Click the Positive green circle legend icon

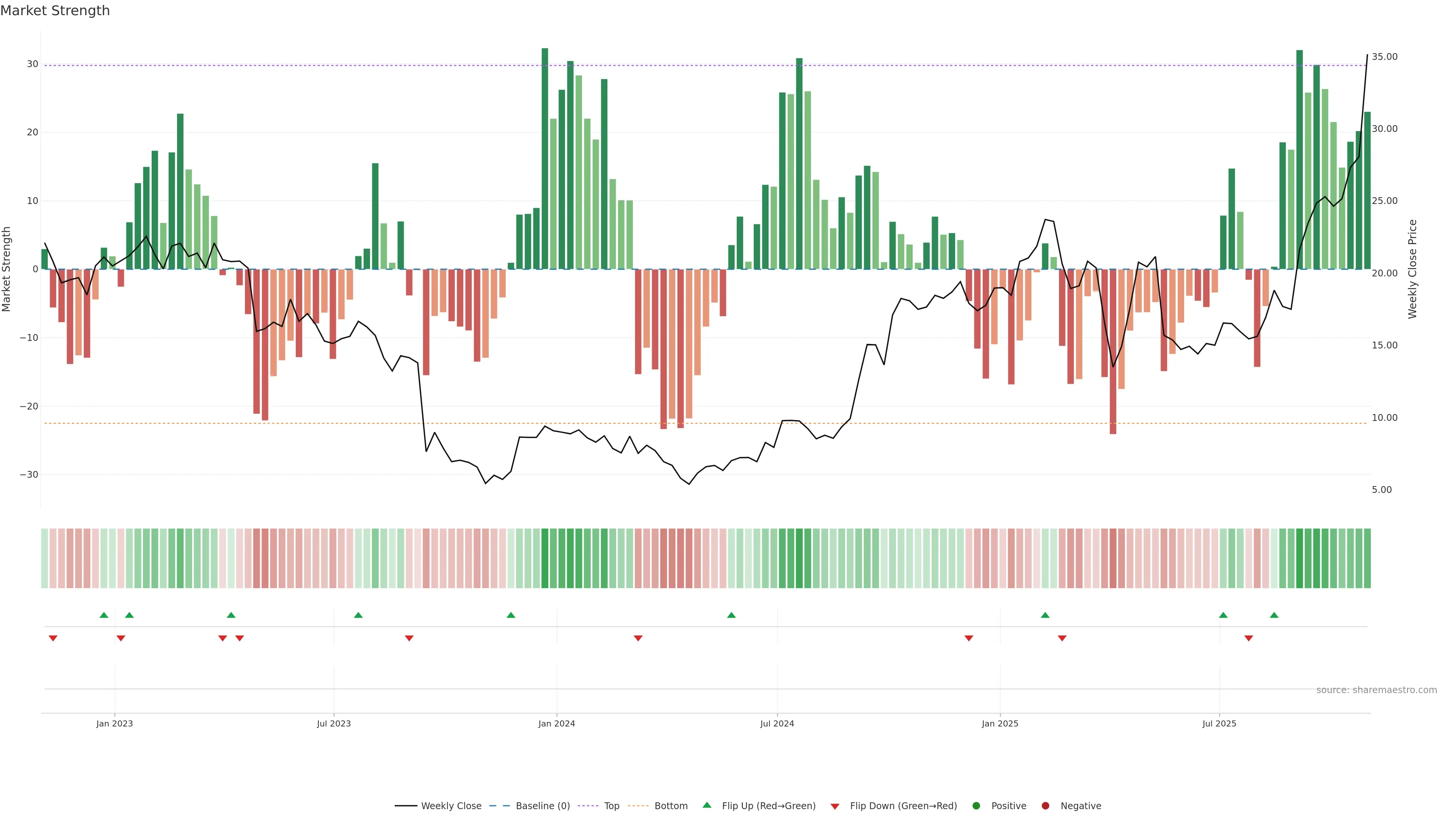976,806
